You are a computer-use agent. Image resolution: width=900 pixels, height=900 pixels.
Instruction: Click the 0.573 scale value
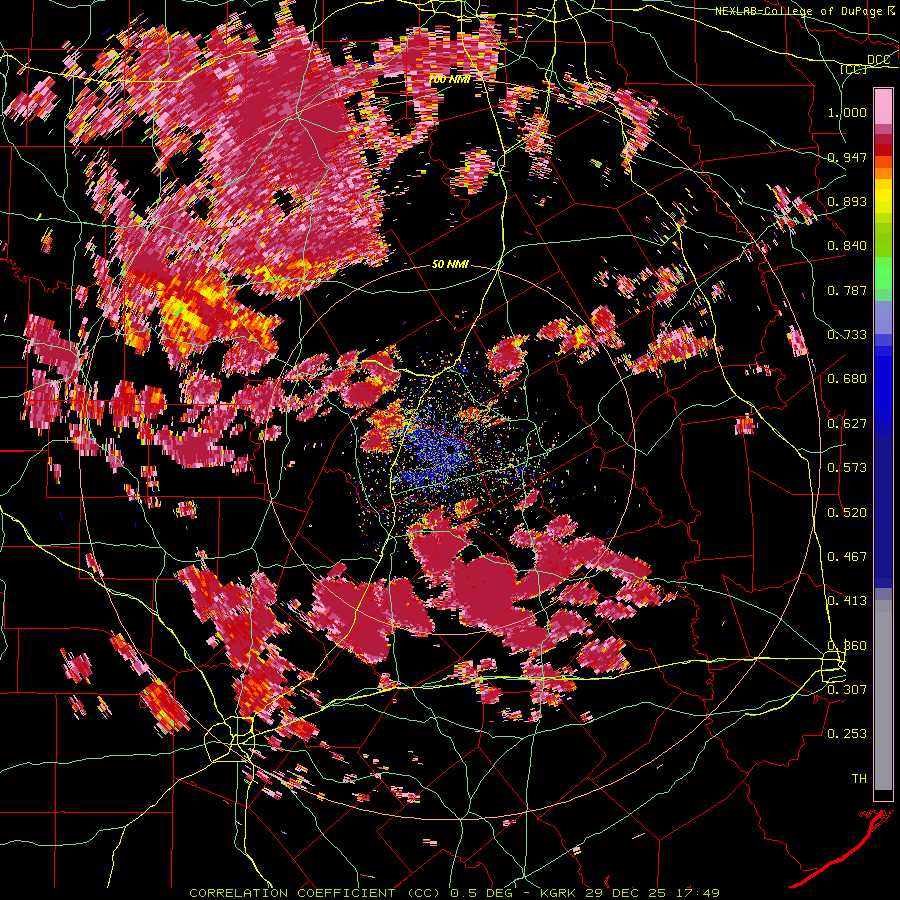tap(847, 467)
